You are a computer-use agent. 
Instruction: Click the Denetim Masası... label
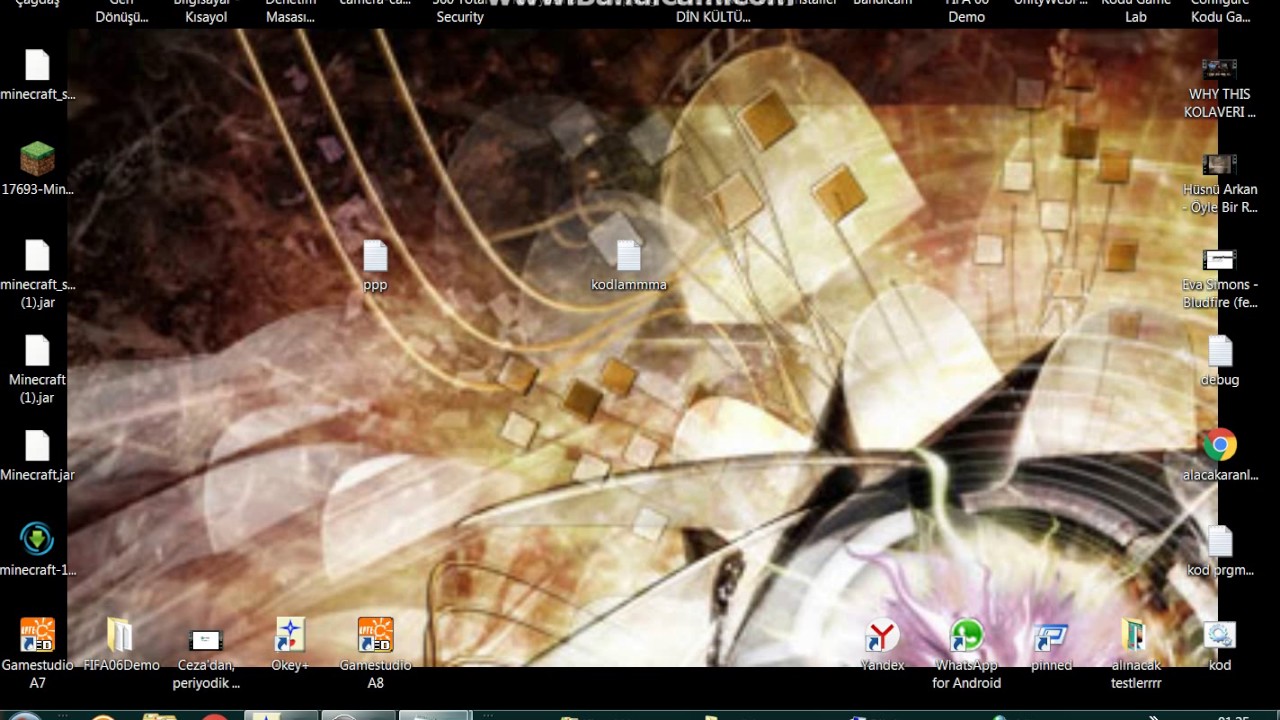tap(290, 9)
